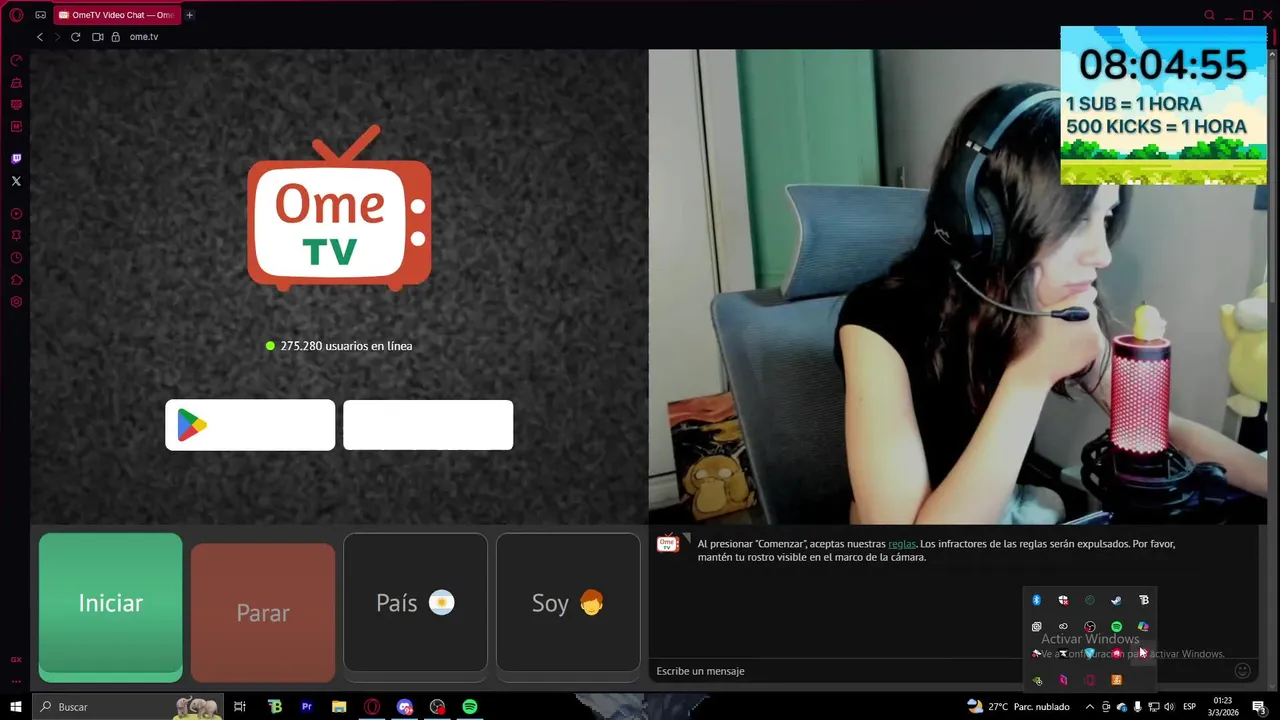Click the OmeTV logo image

tap(339, 208)
